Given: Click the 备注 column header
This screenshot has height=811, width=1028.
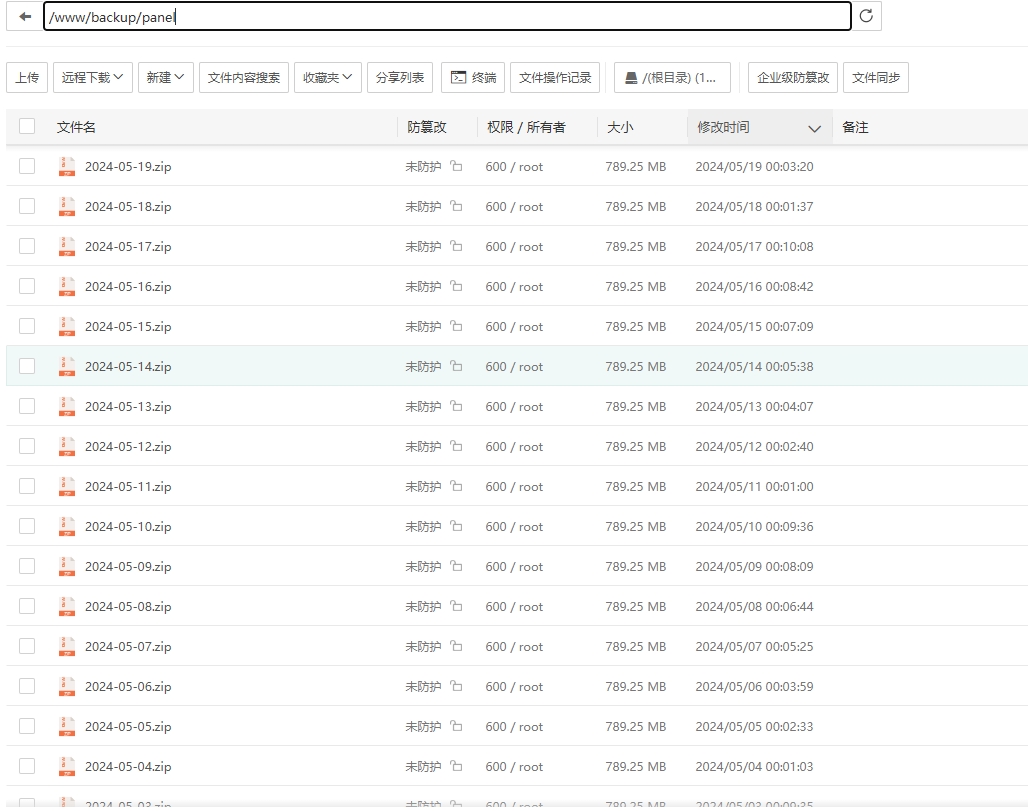Looking at the screenshot, I should [x=855, y=127].
